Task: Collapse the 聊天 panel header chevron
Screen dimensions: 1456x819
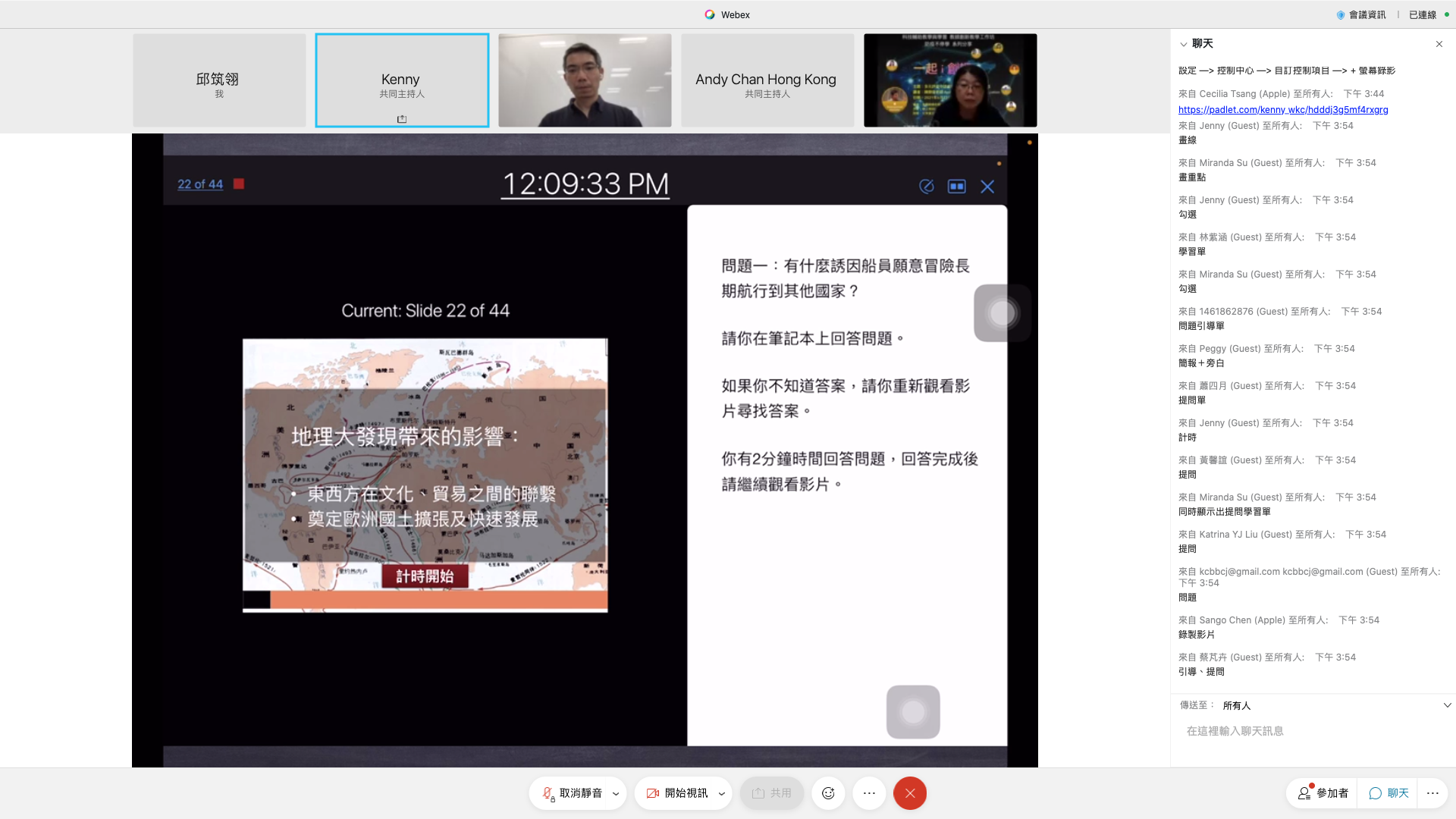Action: coord(1183,44)
